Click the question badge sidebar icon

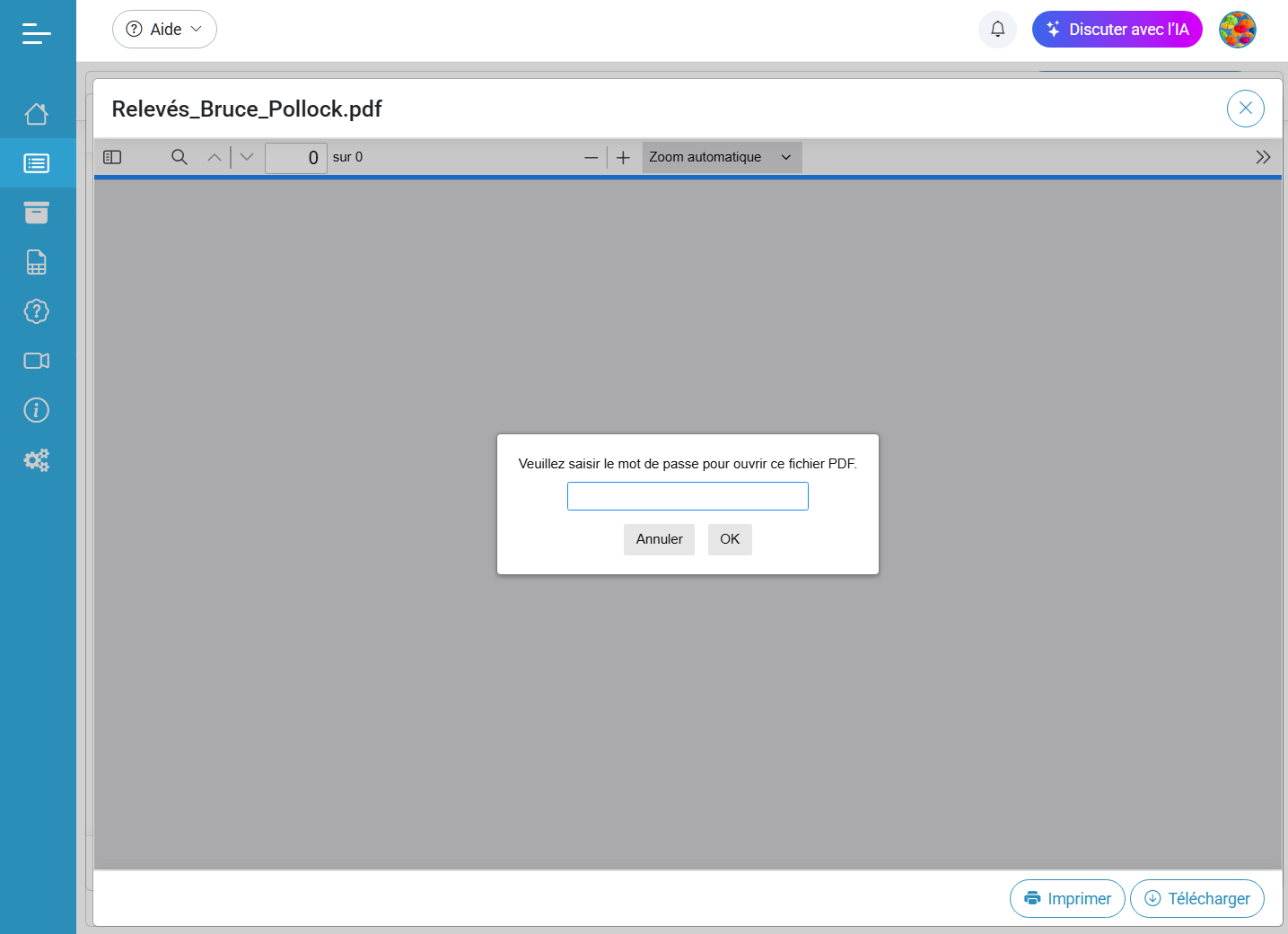37,311
